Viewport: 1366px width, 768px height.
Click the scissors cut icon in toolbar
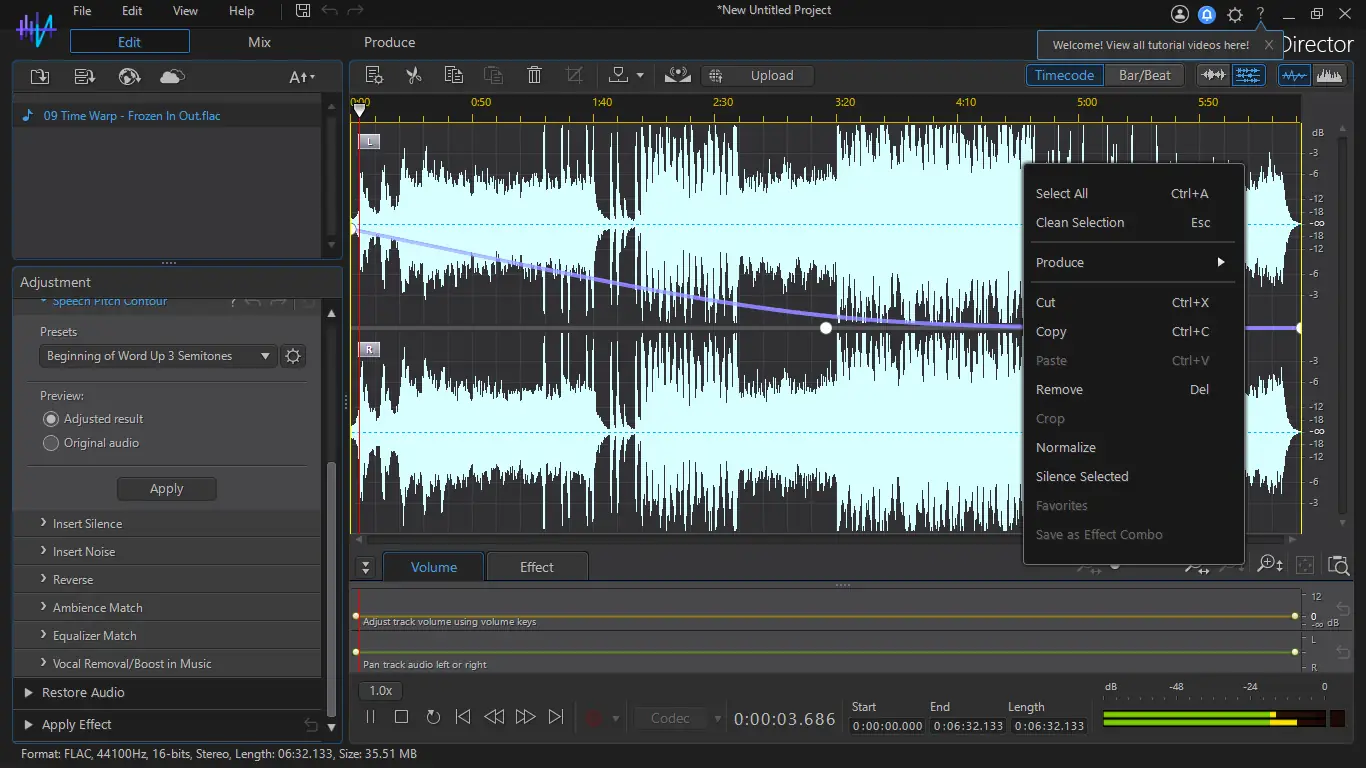[x=413, y=75]
